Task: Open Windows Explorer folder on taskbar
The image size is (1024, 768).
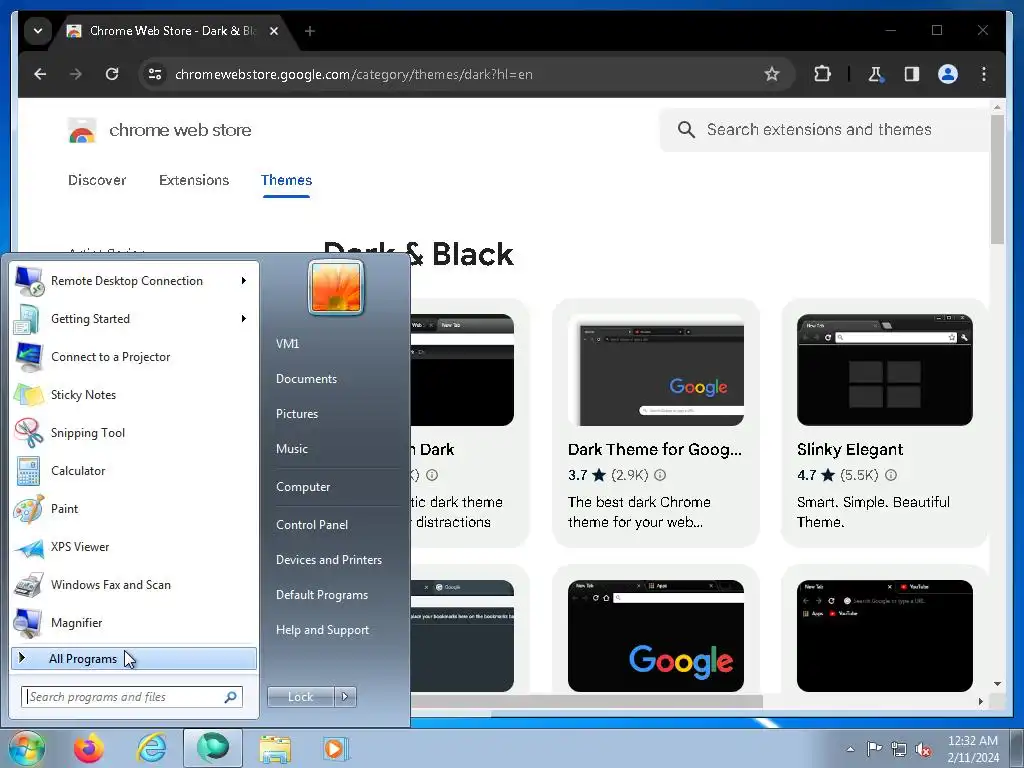Action: 276,748
